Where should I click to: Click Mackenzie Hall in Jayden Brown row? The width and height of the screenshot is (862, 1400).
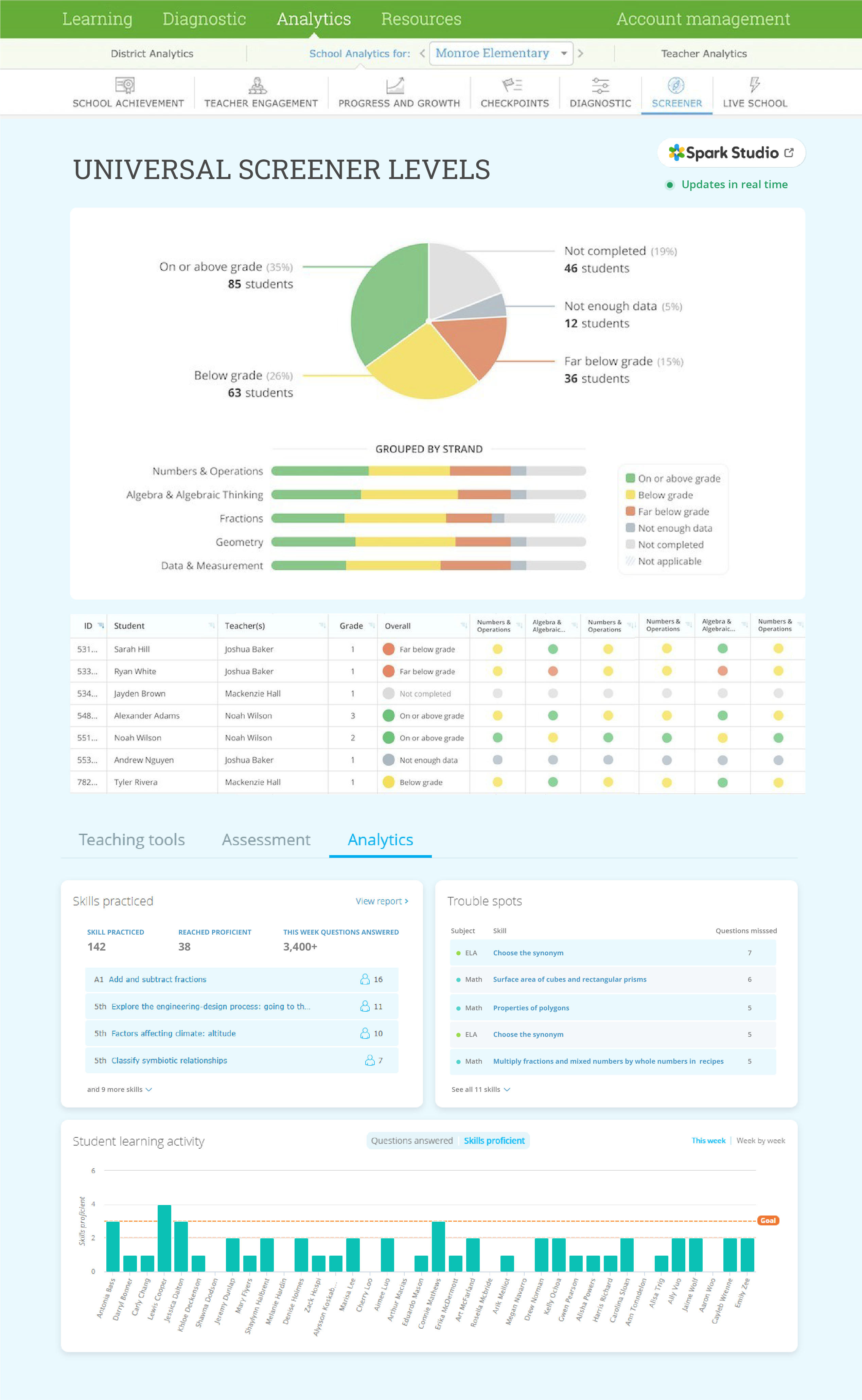click(252, 693)
